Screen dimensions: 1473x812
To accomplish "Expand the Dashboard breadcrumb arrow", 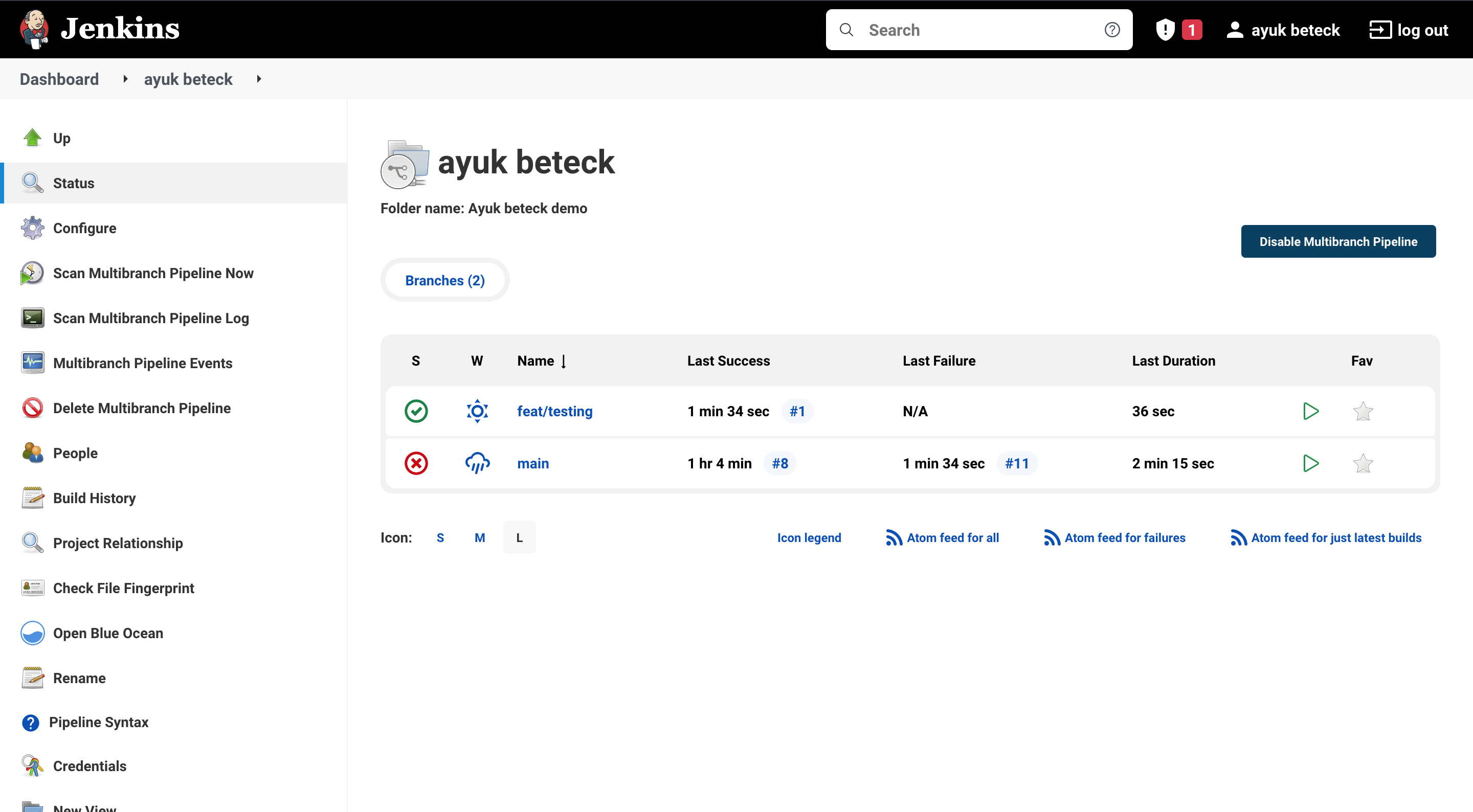I will (x=125, y=79).
